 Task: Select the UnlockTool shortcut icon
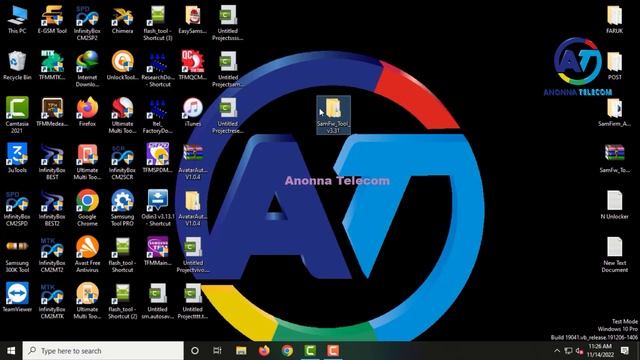tap(122, 66)
